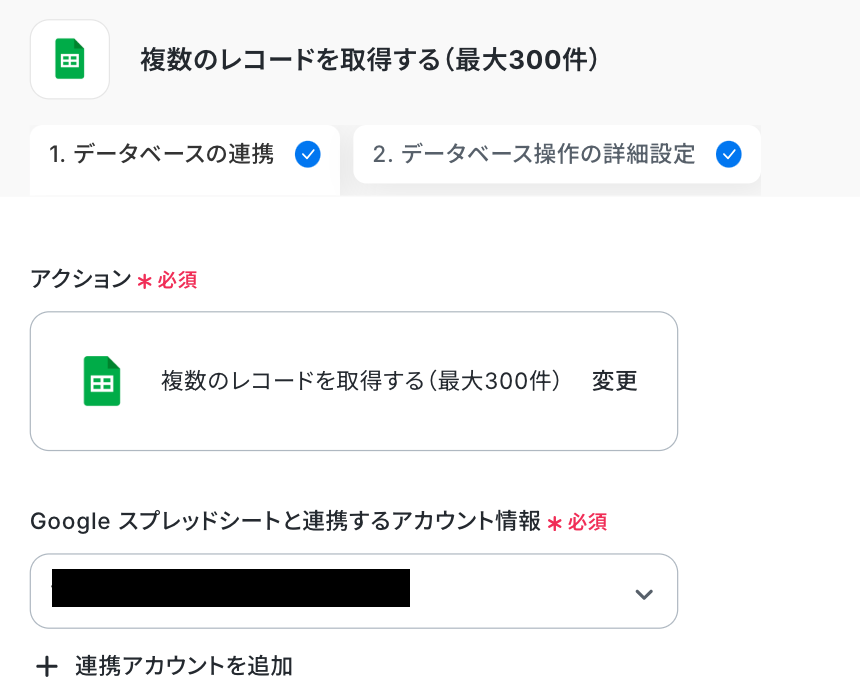Screen dimensions: 860x696
Task: Select the 連携アカウントを追加 link
Action: [x=183, y=666]
